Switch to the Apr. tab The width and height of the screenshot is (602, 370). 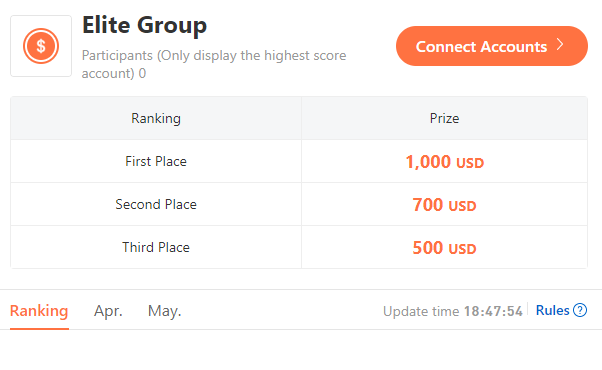click(x=108, y=311)
